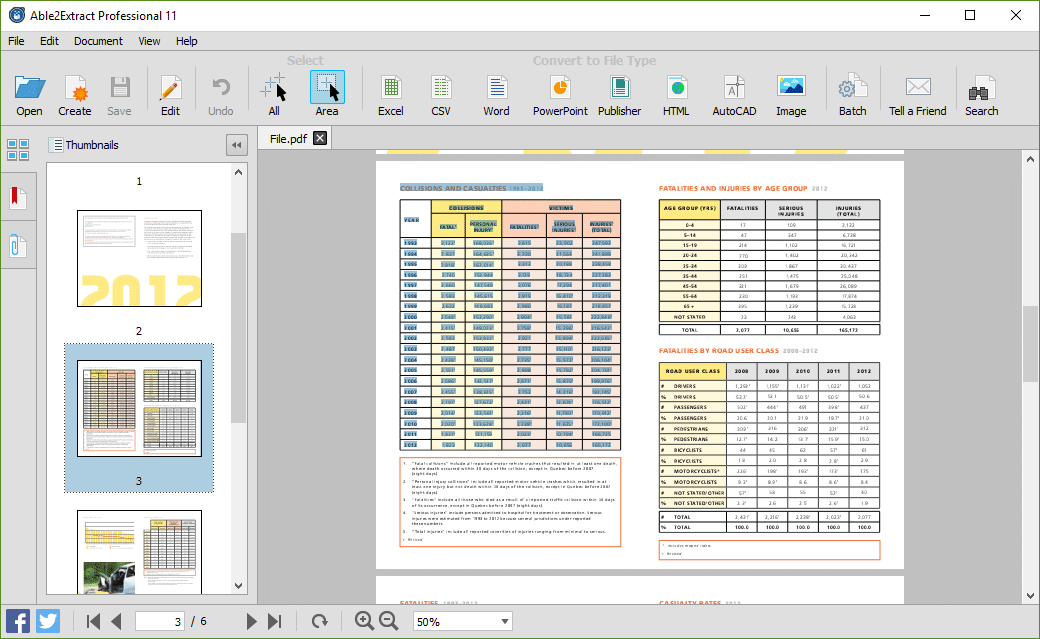Toggle the Select All mode
The height and width of the screenshot is (639, 1040).
(x=274, y=95)
